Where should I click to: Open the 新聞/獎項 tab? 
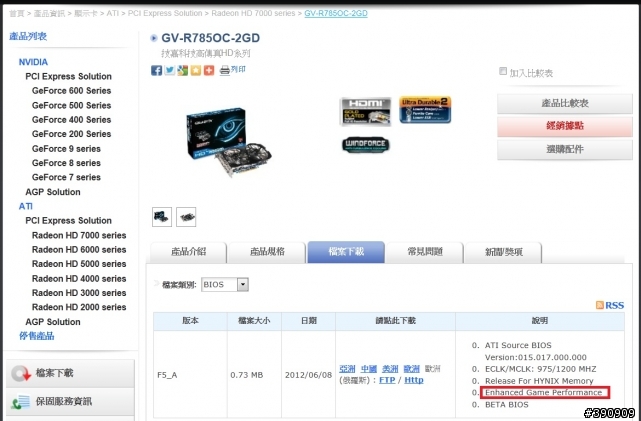click(x=504, y=252)
